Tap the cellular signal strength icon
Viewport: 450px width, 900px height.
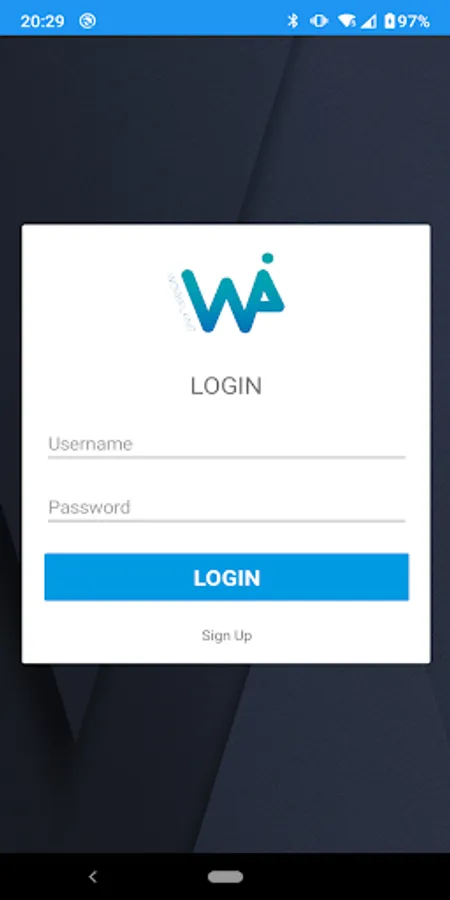(369, 22)
